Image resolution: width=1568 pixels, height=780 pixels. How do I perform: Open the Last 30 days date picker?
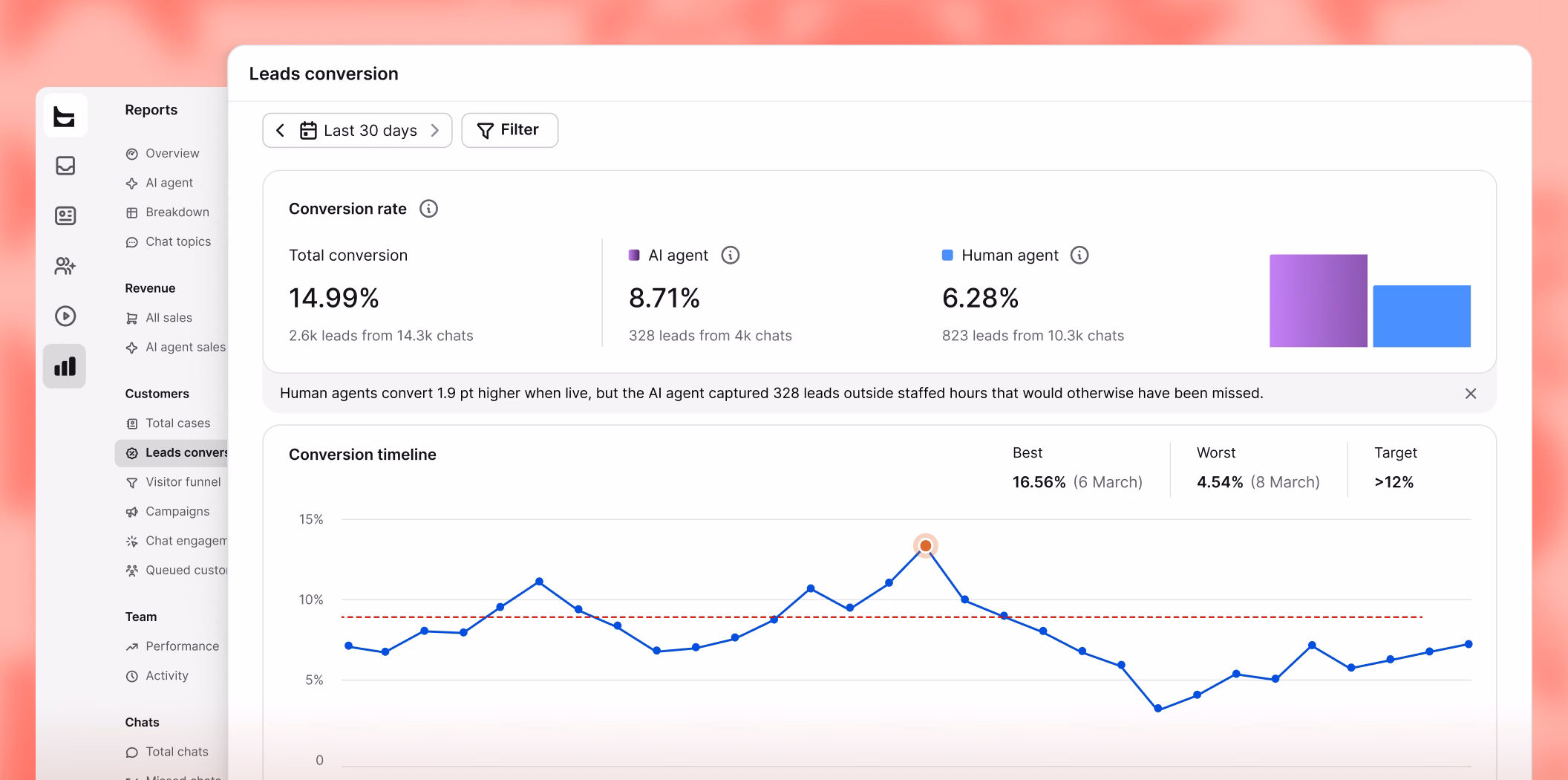click(359, 131)
